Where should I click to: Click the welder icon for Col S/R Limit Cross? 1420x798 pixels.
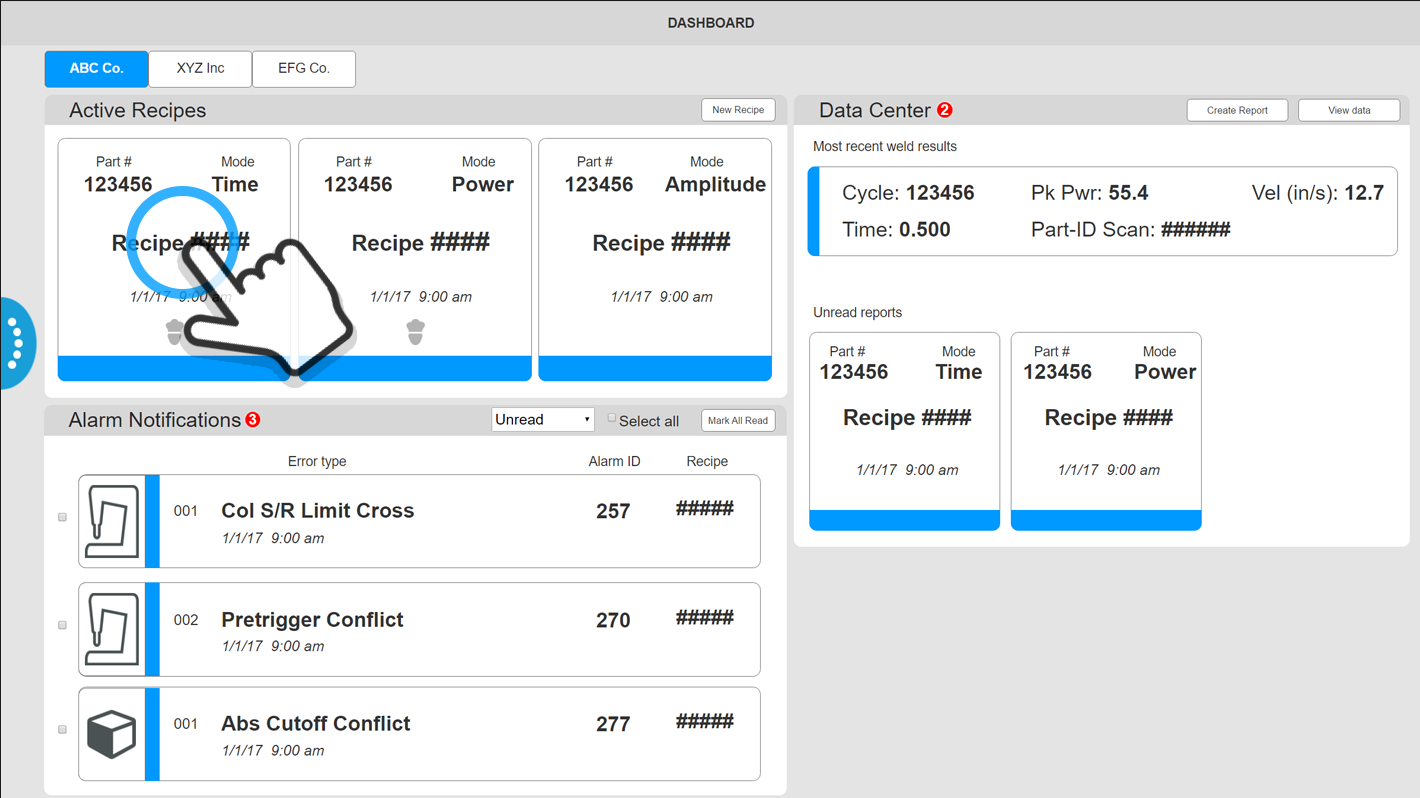(x=112, y=521)
